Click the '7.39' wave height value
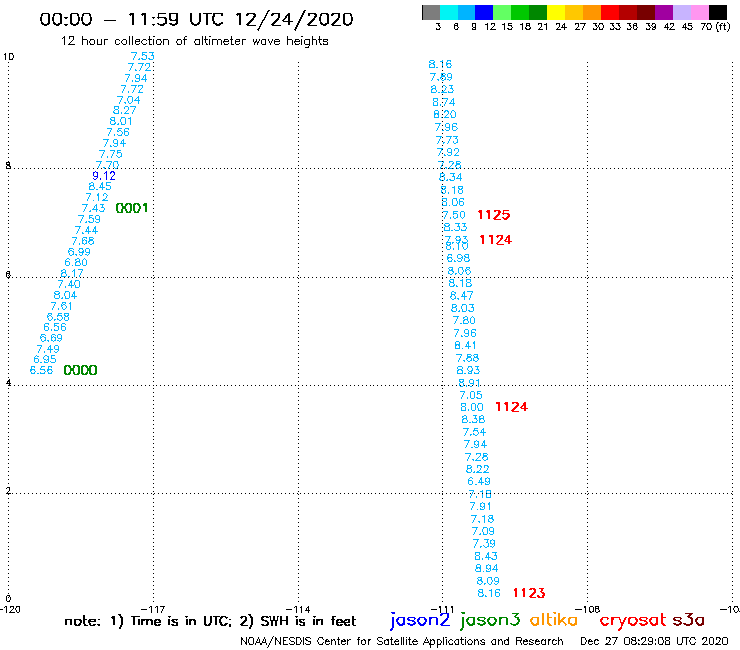The image size is (740, 650). coord(484,544)
